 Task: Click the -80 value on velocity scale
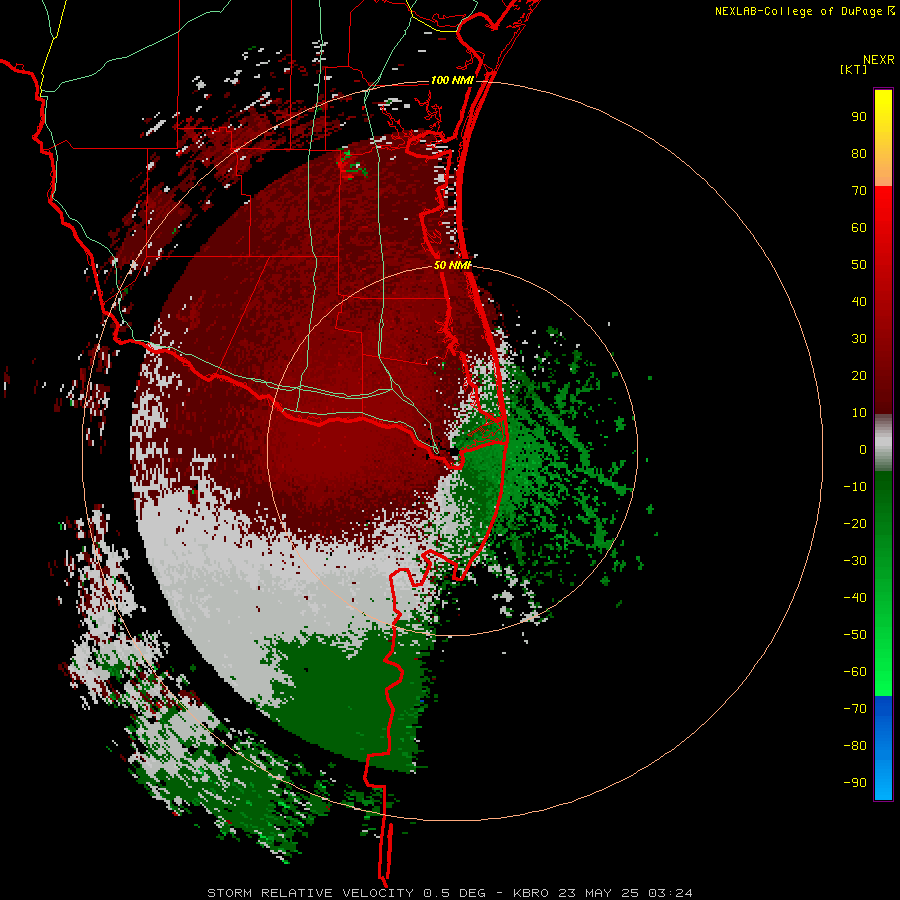(855, 746)
